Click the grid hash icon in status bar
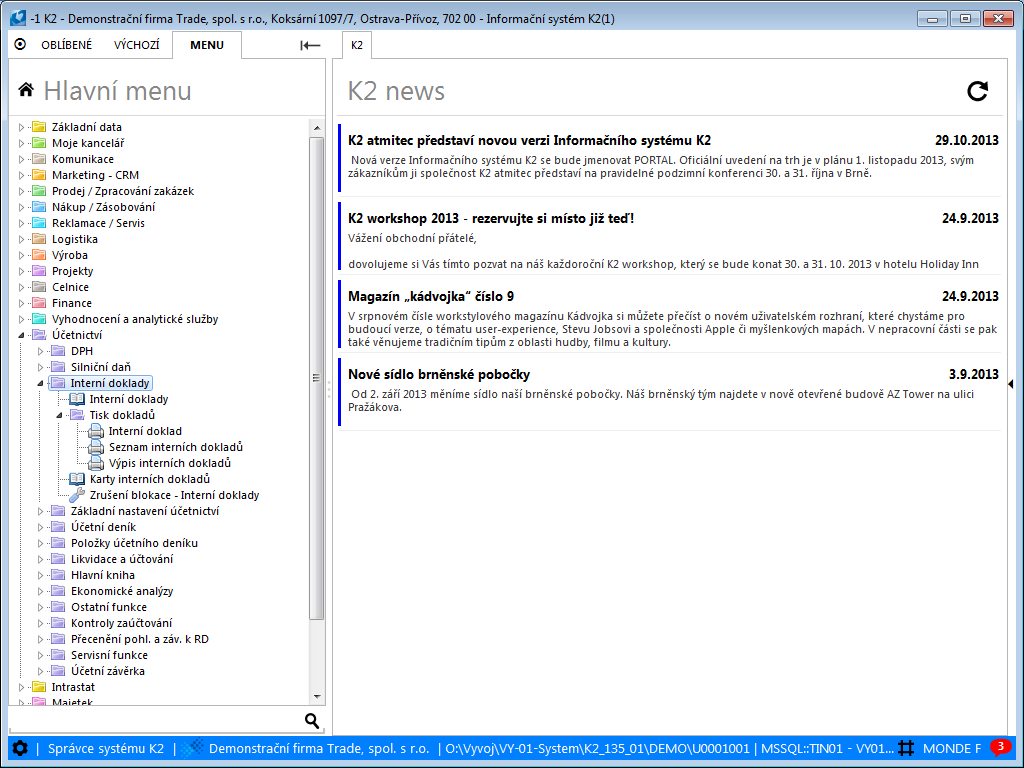The image size is (1024, 768). pos(906,748)
